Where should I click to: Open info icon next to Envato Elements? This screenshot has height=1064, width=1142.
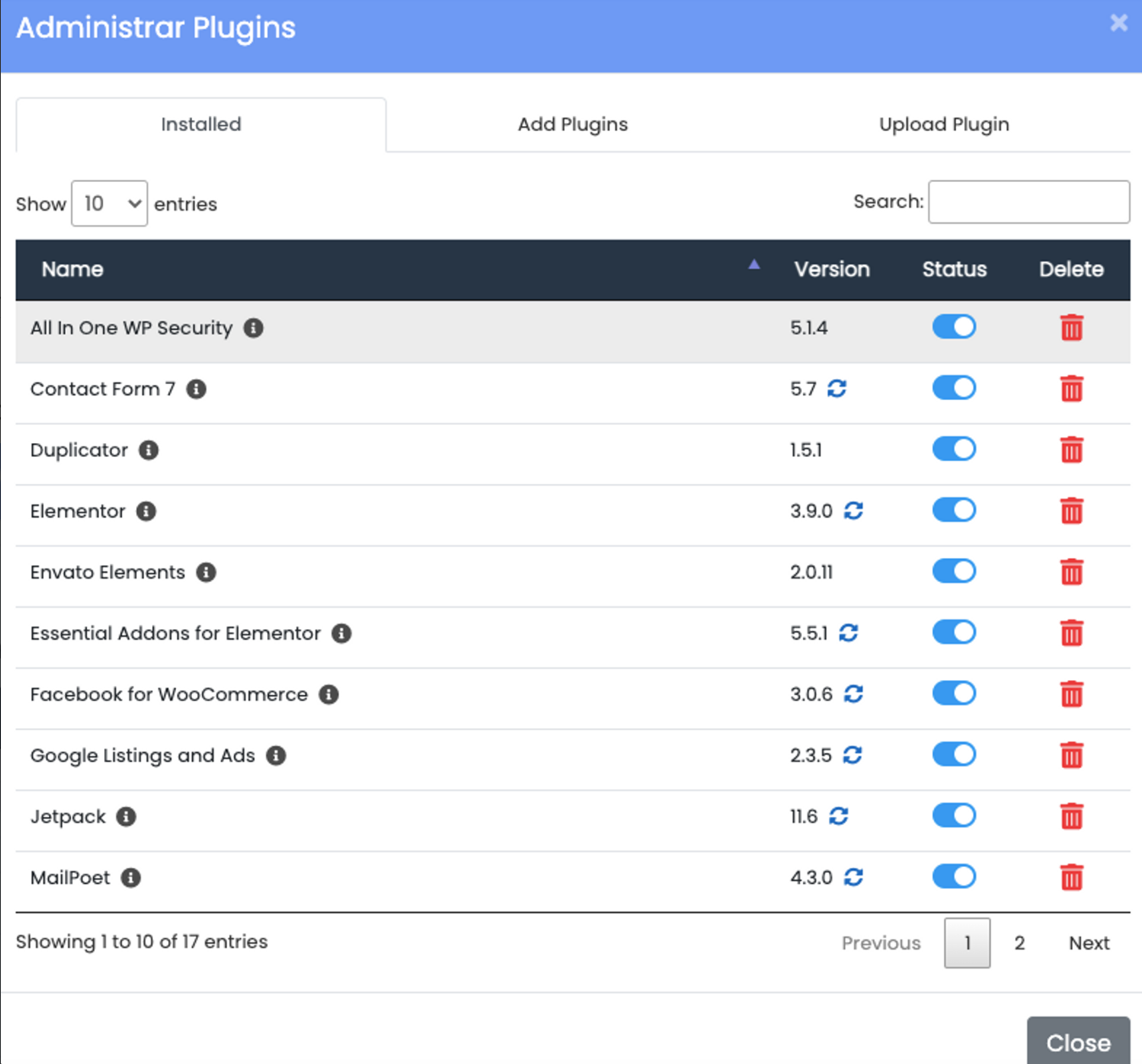coord(206,573)
